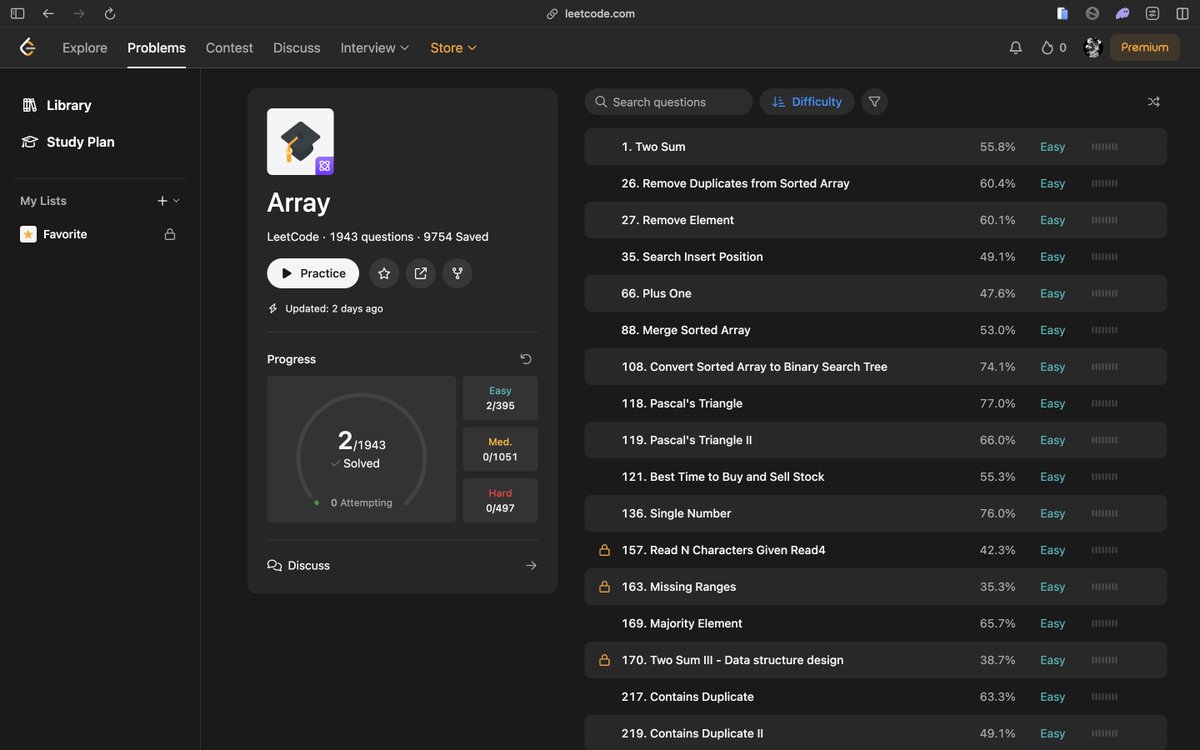Screen dimensions: 1200x750
Task: Select the Problems tab
Action: click(x=156, y=48)
